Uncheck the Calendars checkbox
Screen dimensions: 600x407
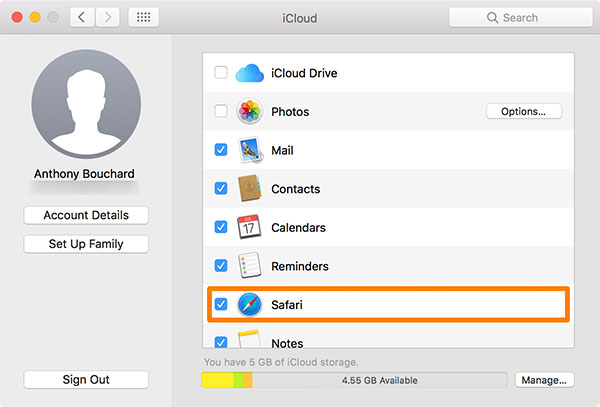coord(221,227)
